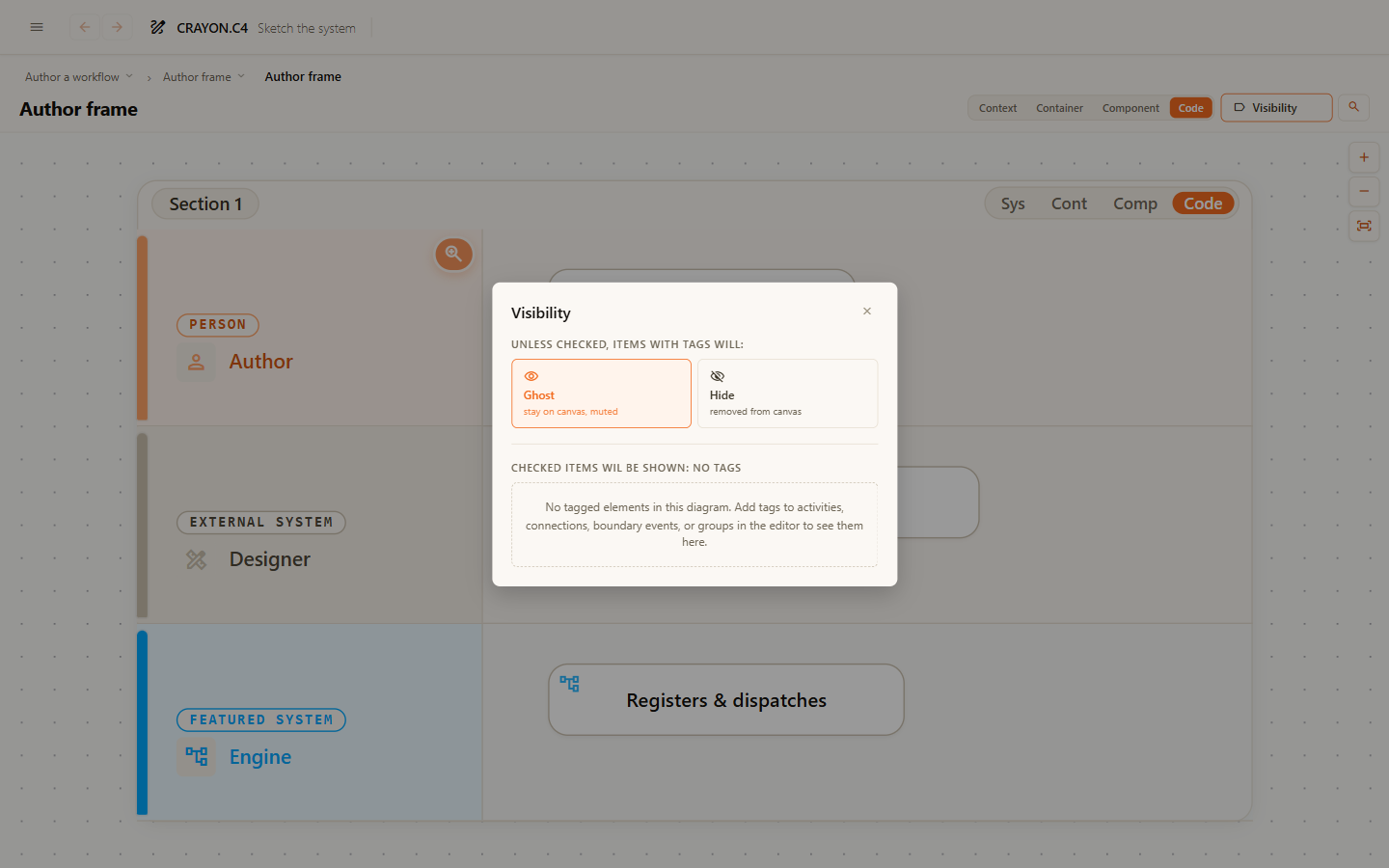Image resolution: width=1389 pixels, height=868 pixels.
Task: Zoom in with the plus icon
Action: pos(1364,157)
